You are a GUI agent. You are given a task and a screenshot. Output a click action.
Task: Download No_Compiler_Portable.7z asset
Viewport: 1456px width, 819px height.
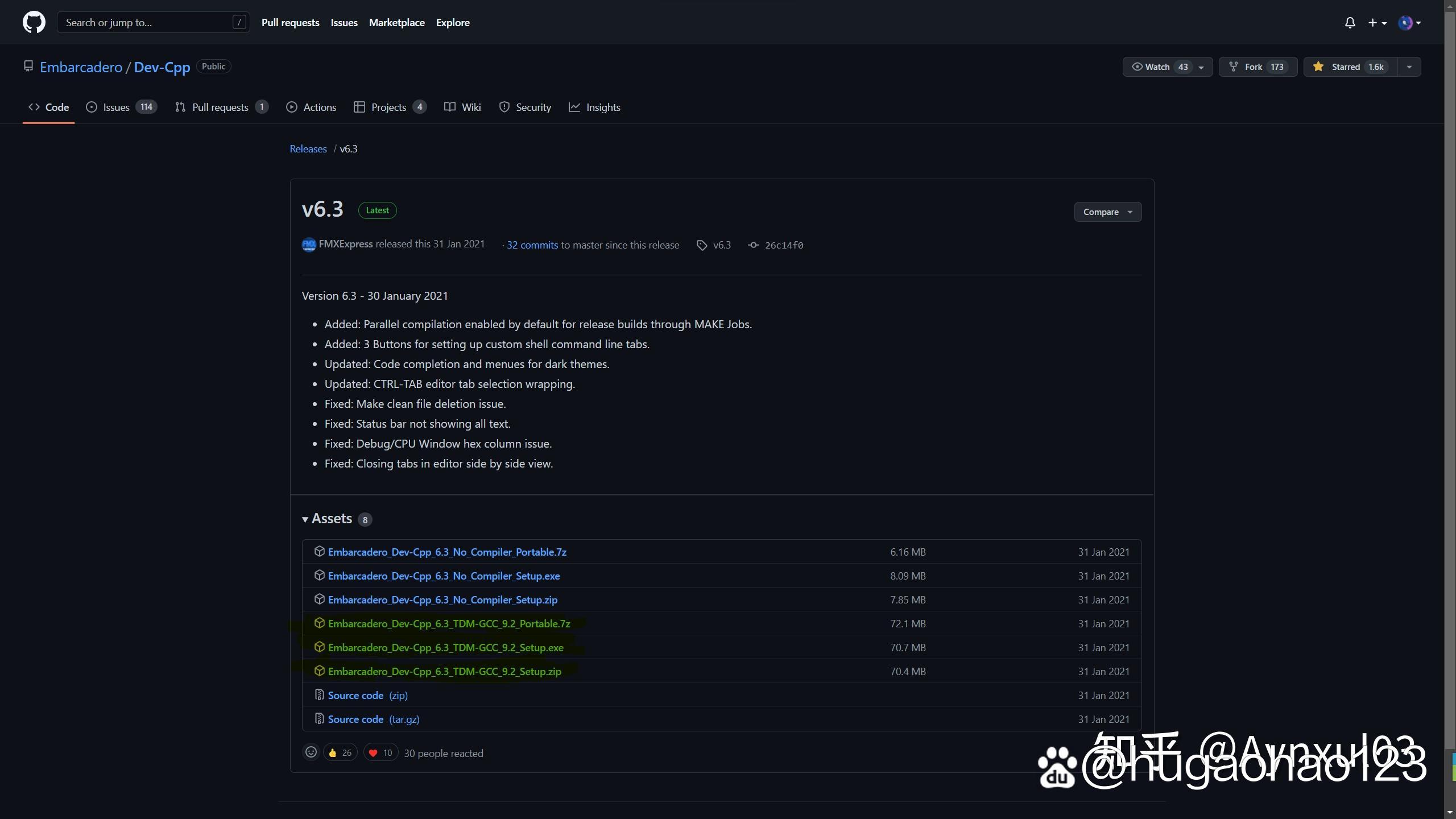pyautogui.click(x=447, y=552)
